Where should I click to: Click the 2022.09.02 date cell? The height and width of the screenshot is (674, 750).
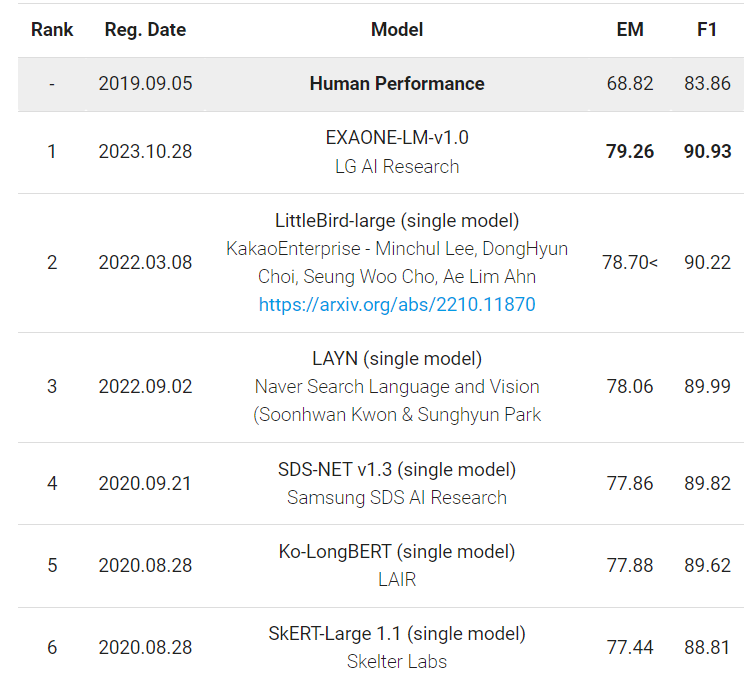[145, 387]
